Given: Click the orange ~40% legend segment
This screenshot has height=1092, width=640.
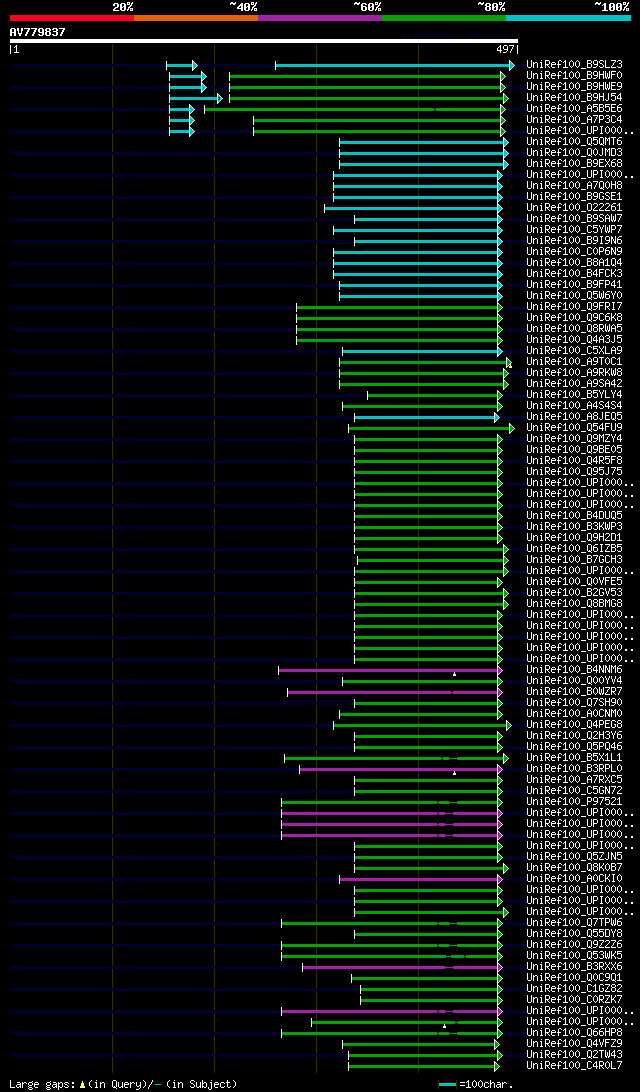Looking at the screenshot, I should coord(196,17).
